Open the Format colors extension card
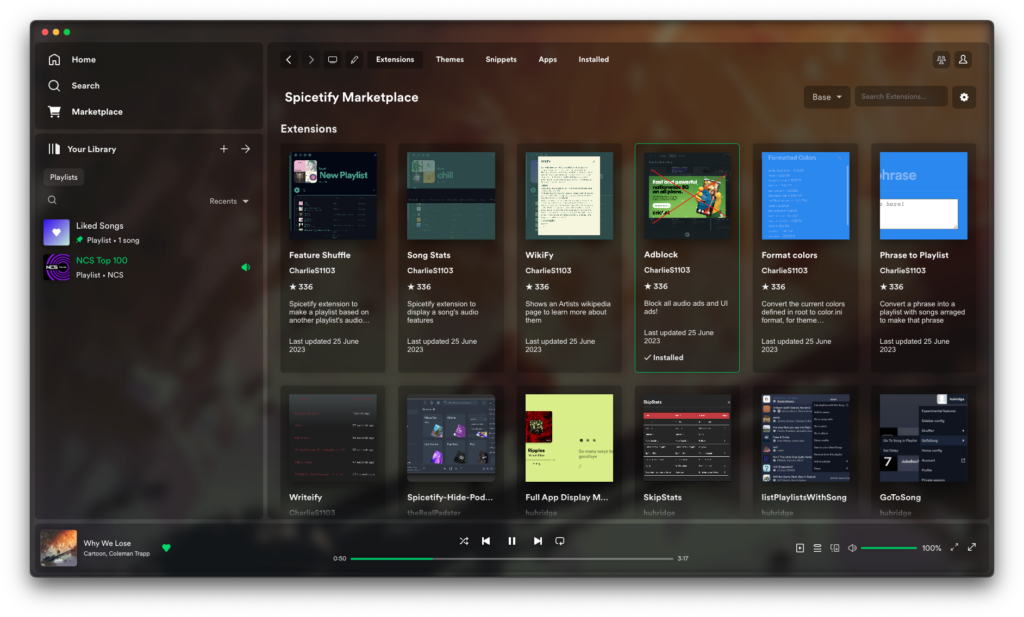 click(805, 258)
